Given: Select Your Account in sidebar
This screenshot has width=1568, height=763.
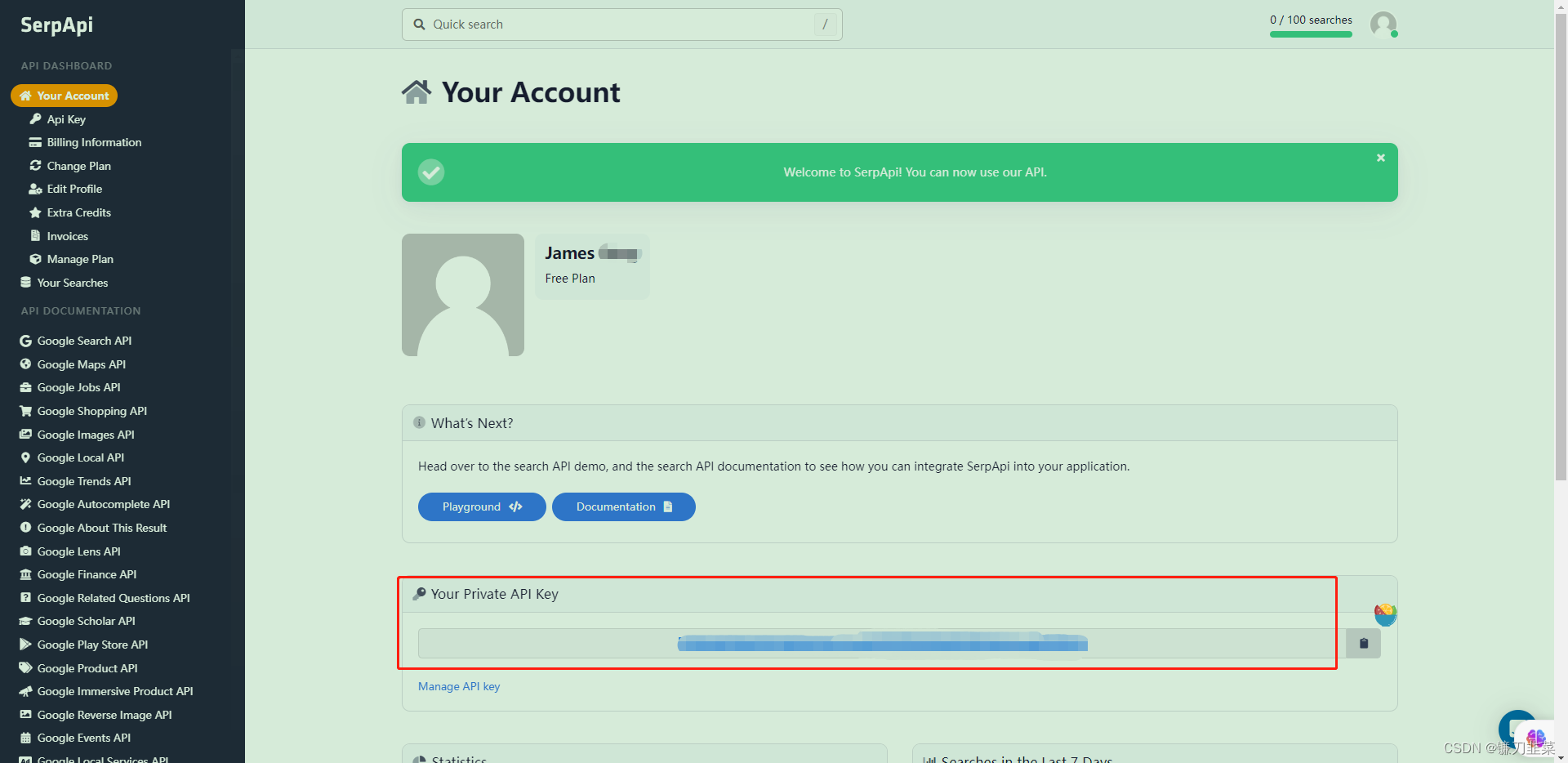Looking at the screenshot, I should click(64, 96).
